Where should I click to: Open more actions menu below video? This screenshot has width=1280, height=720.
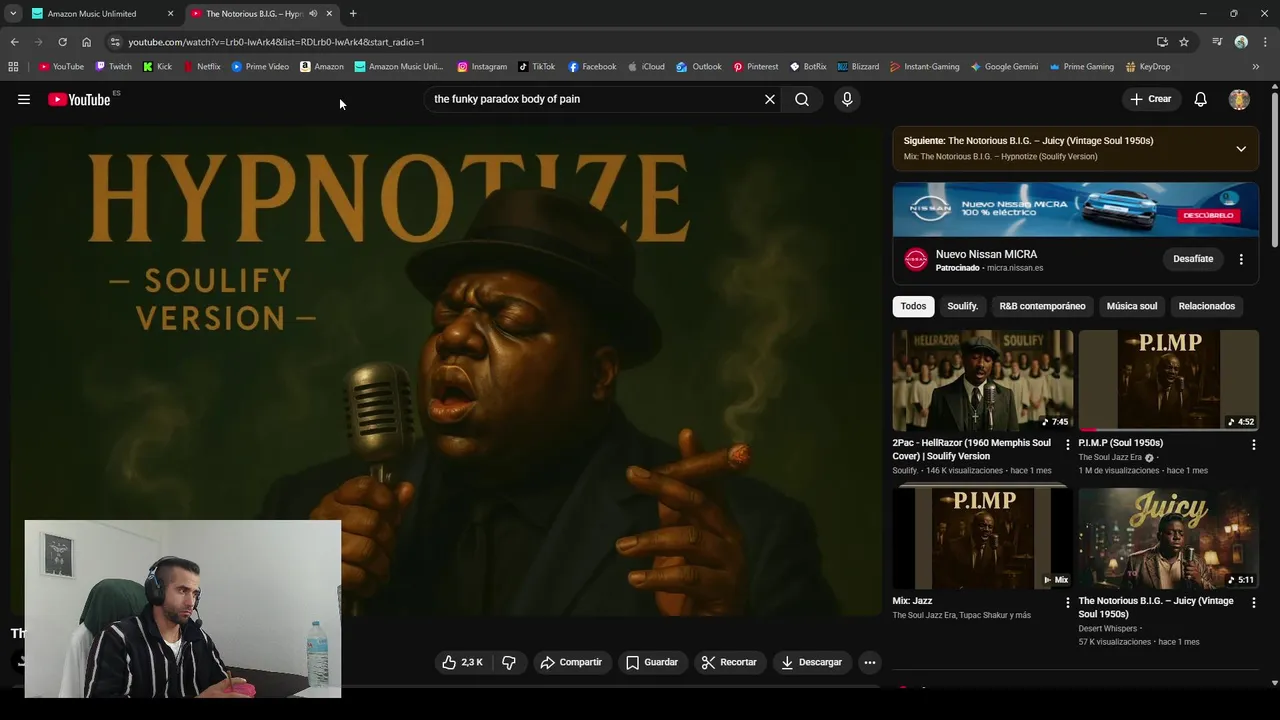[870, 662]
